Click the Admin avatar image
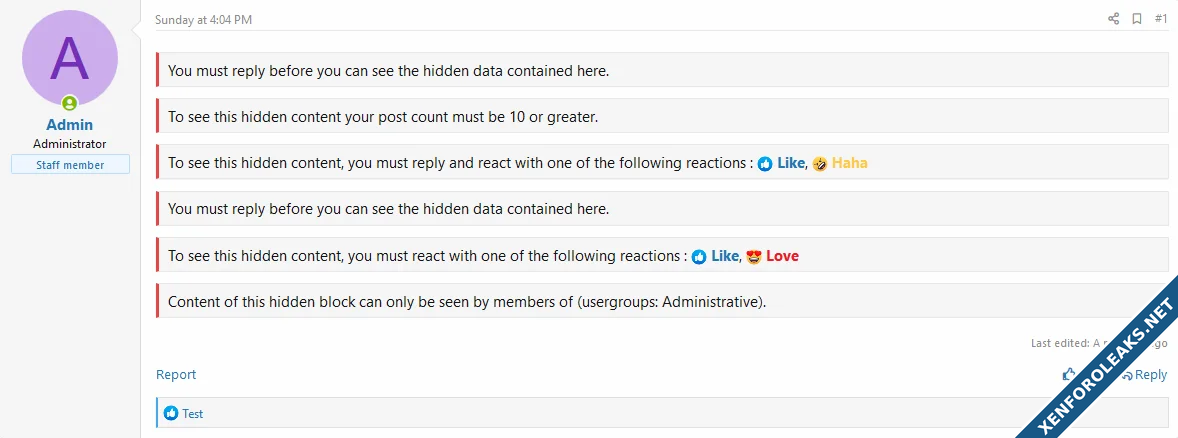Screen dimensions: 1178x438 tap(70, 58)
